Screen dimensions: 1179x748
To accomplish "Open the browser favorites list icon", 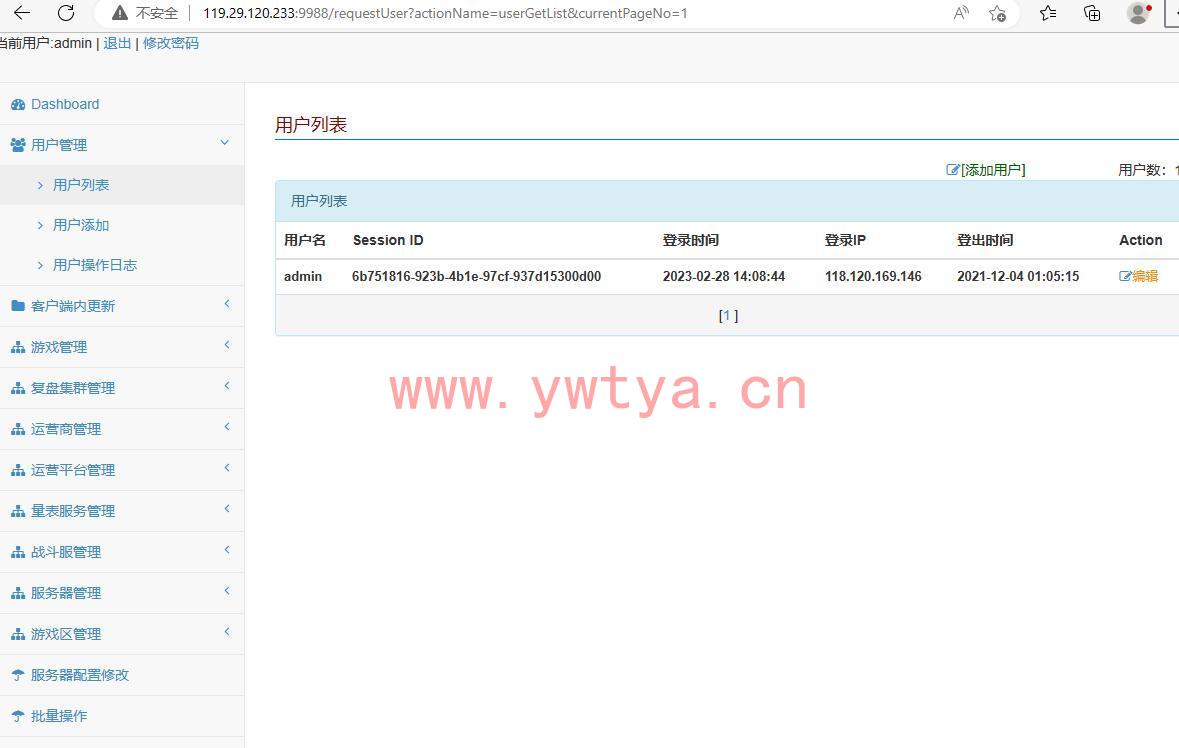I will coord(1047,13).
